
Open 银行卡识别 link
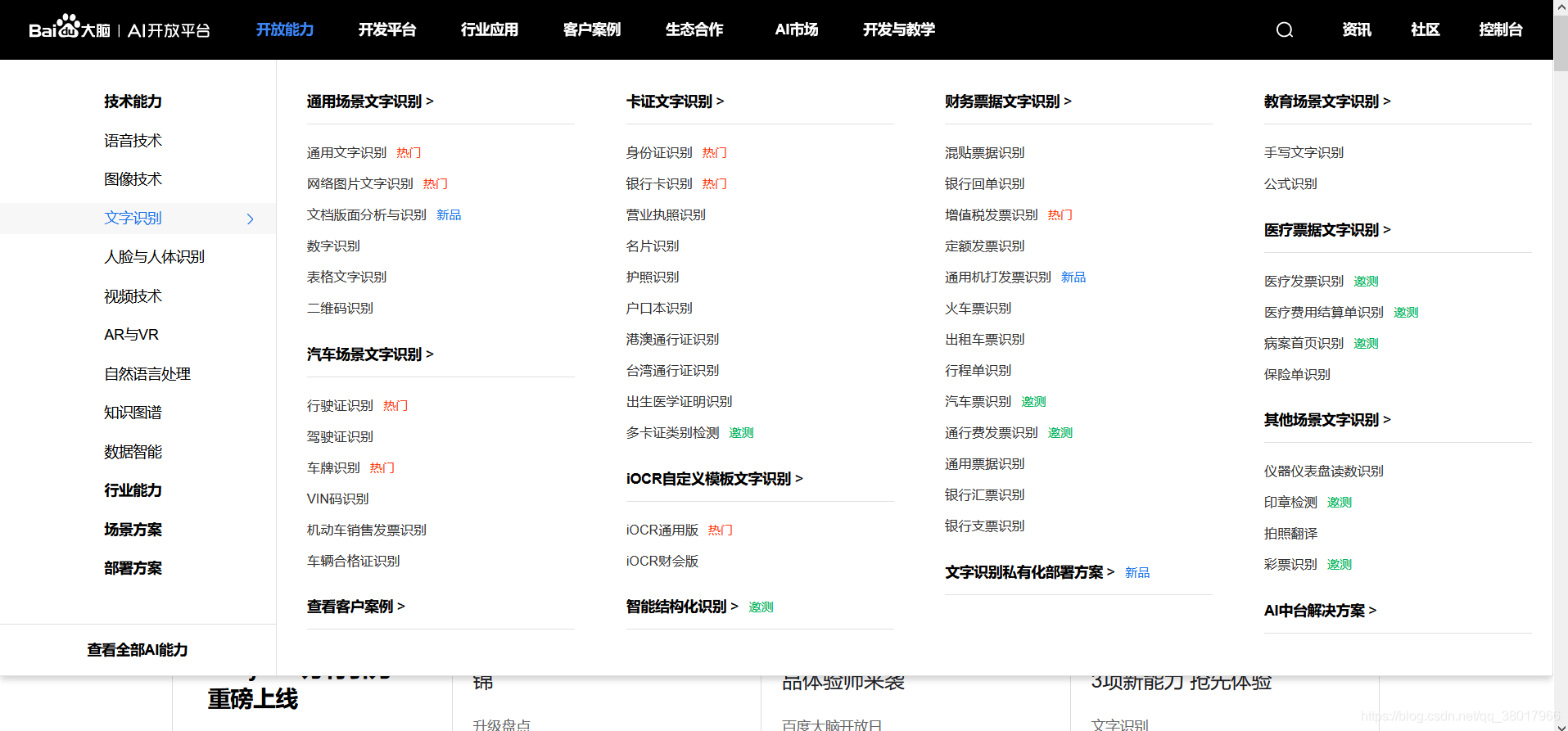(659, 184)
